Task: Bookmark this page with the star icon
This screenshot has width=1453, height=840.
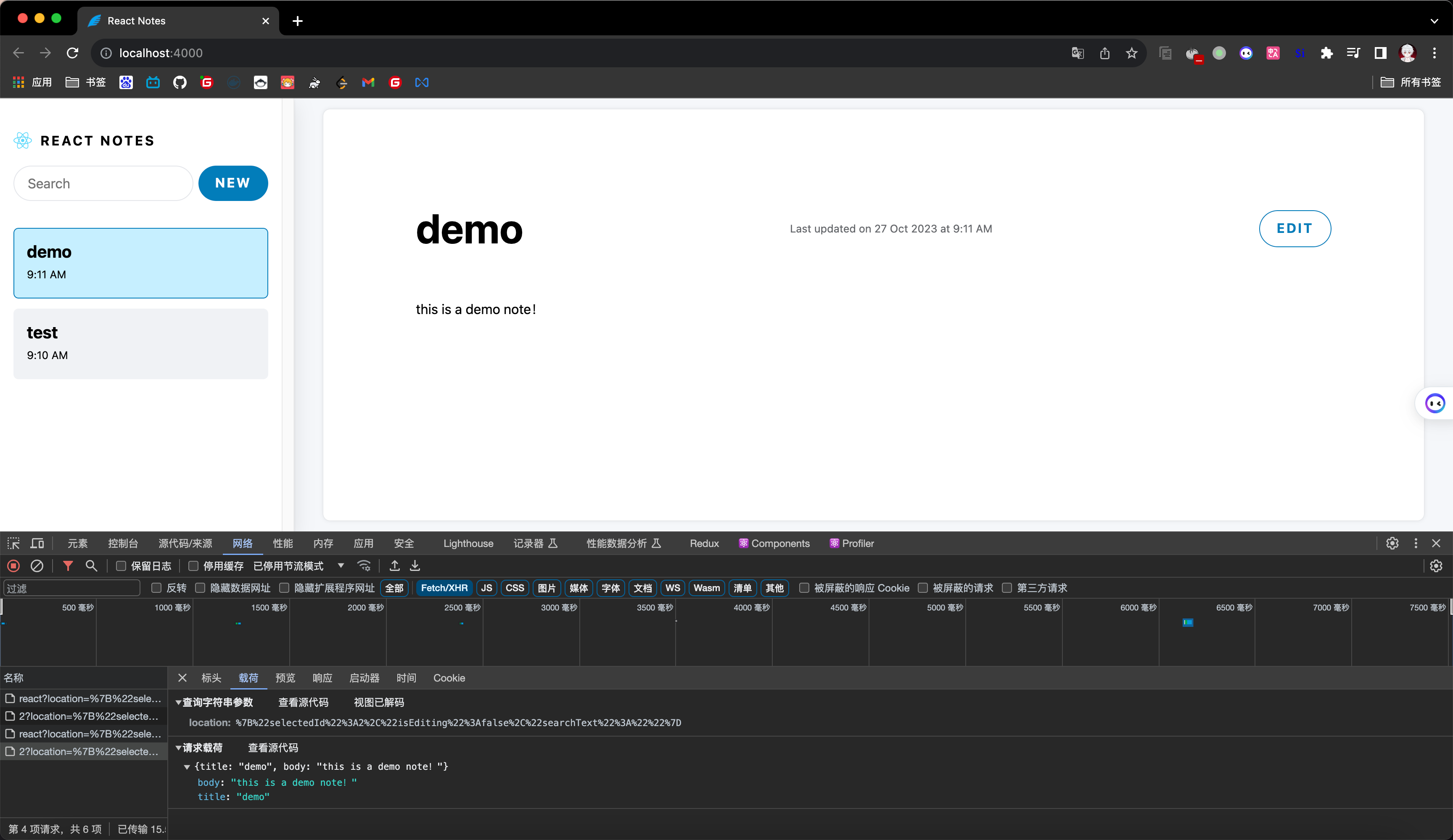Action: [1131, 53]
